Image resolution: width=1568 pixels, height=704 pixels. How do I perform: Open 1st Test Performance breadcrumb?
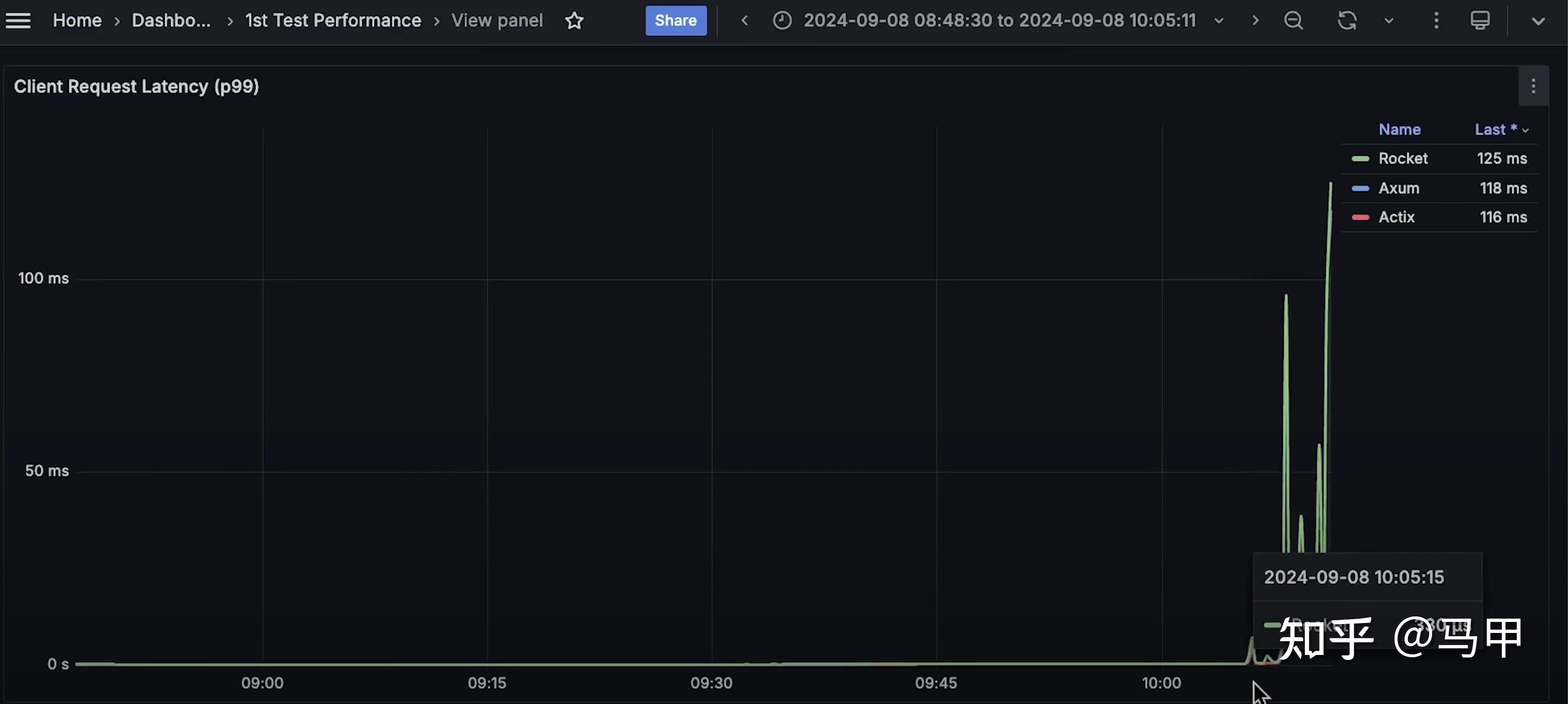pyautogui.click(x=333, y=21)
